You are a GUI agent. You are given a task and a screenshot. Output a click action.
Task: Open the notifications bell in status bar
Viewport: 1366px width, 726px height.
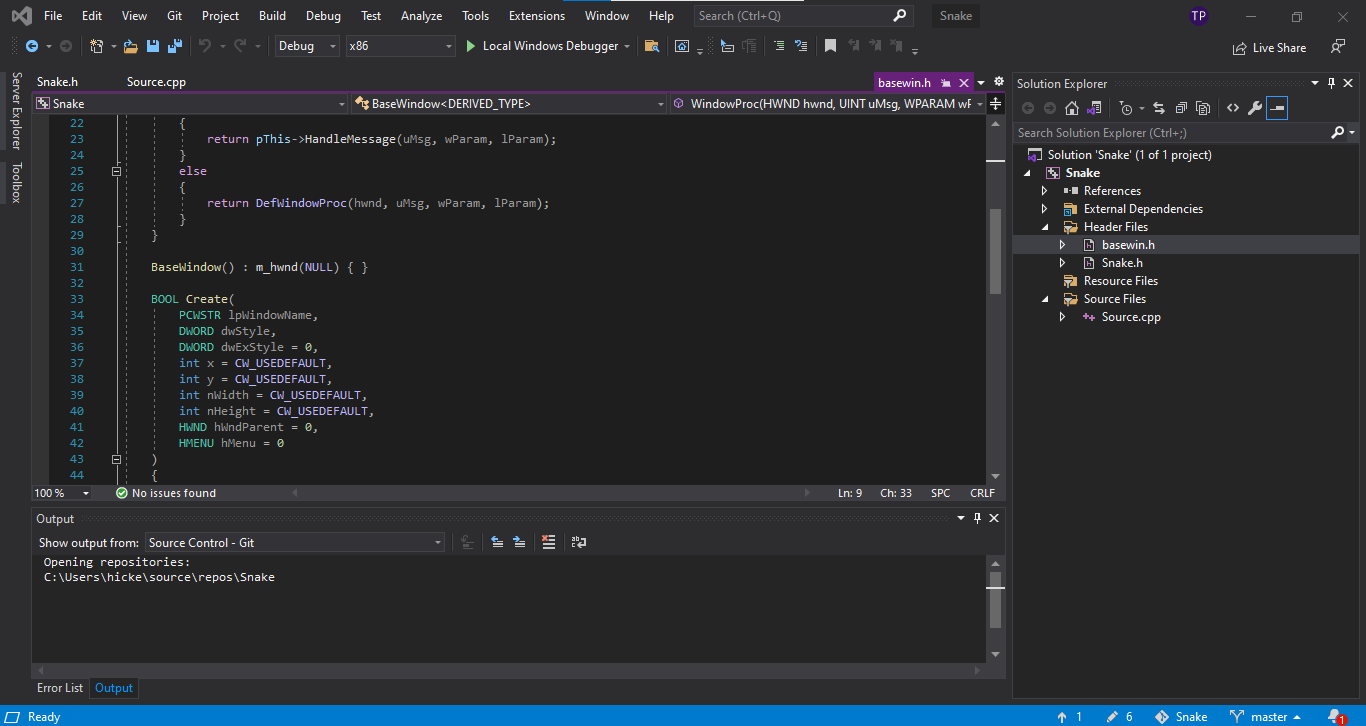(1335, 717)
